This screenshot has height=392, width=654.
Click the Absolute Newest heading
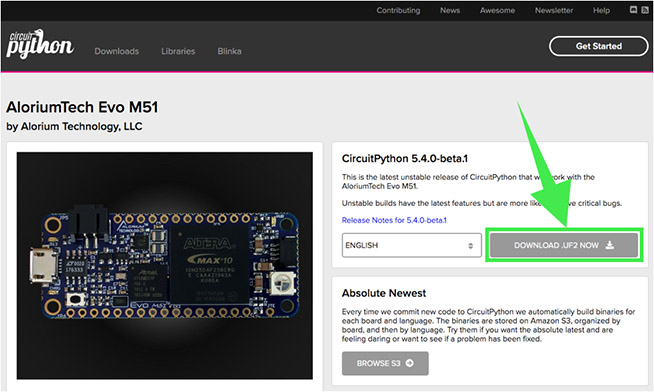(384, 293)
